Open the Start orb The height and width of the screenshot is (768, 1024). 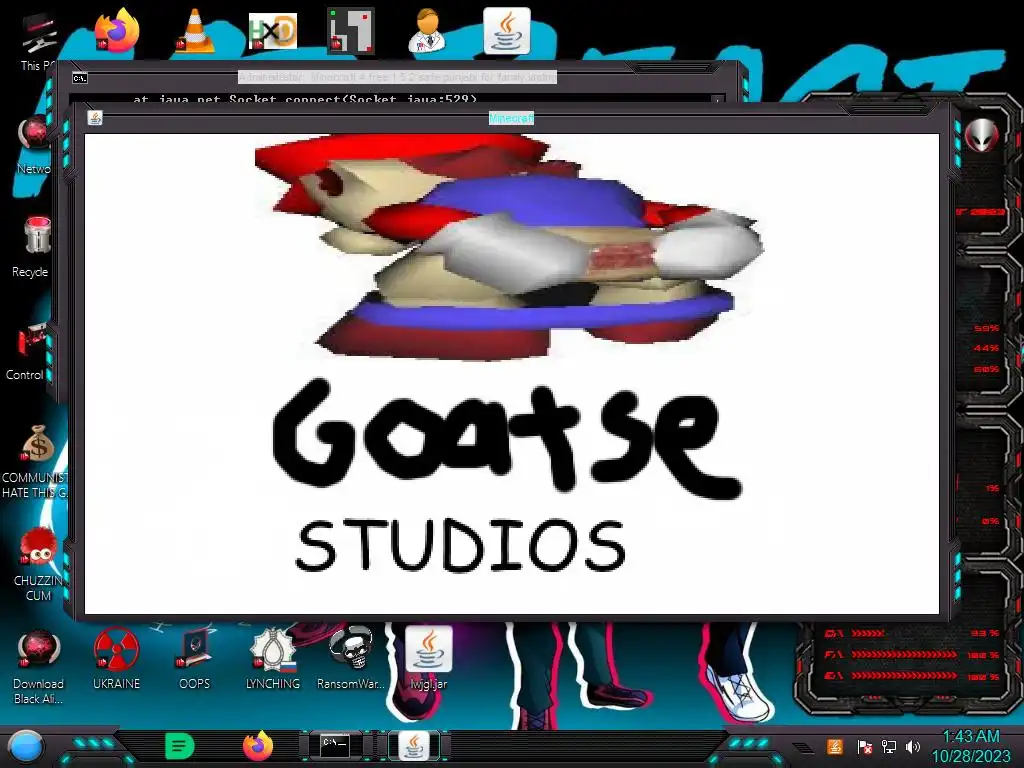[x=26, y=748]
